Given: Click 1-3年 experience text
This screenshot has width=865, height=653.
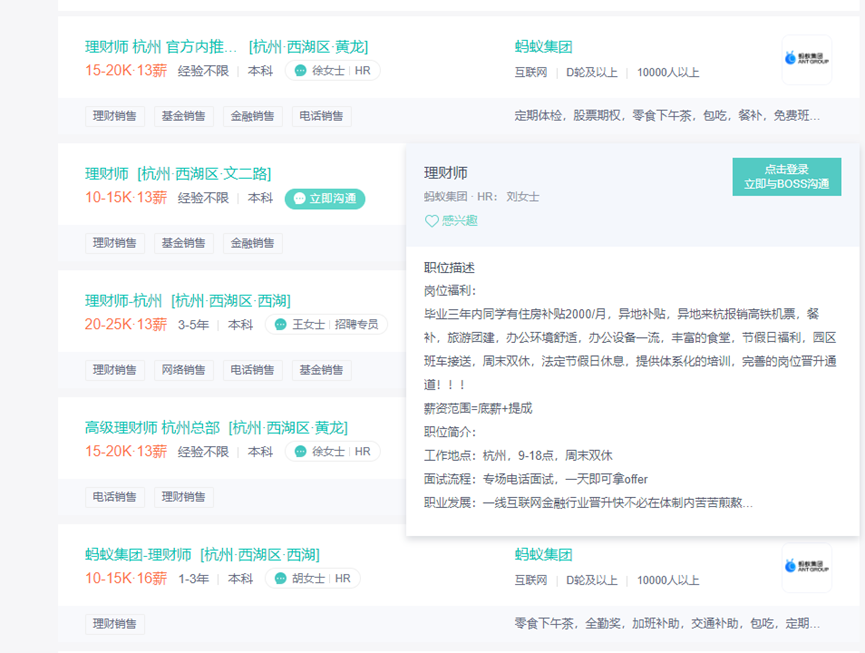Looking at the screenshot, I should tap(193, 579).
